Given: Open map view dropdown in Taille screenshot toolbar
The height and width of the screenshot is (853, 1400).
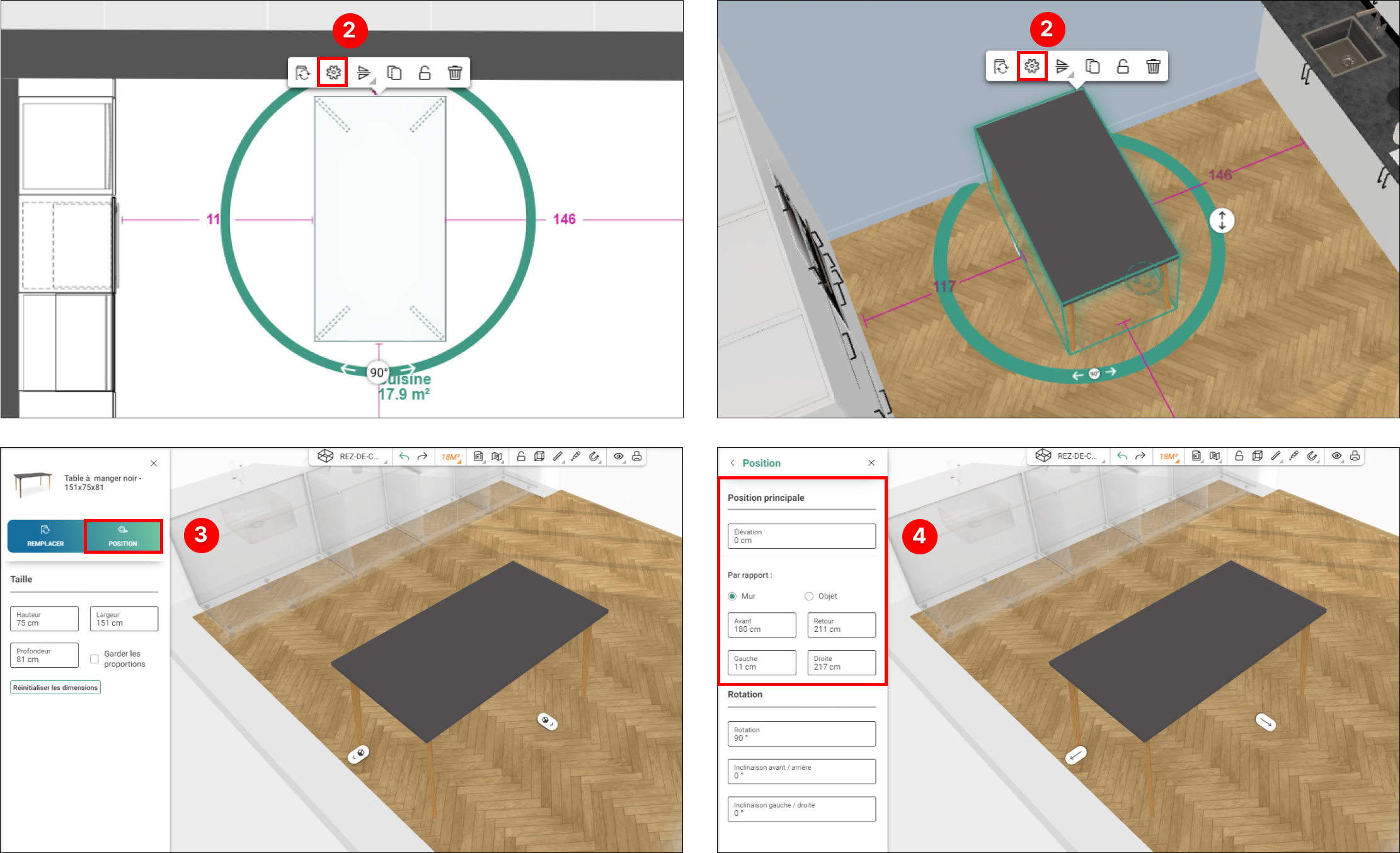Looking at the screenshot, I should pos(497,457).
